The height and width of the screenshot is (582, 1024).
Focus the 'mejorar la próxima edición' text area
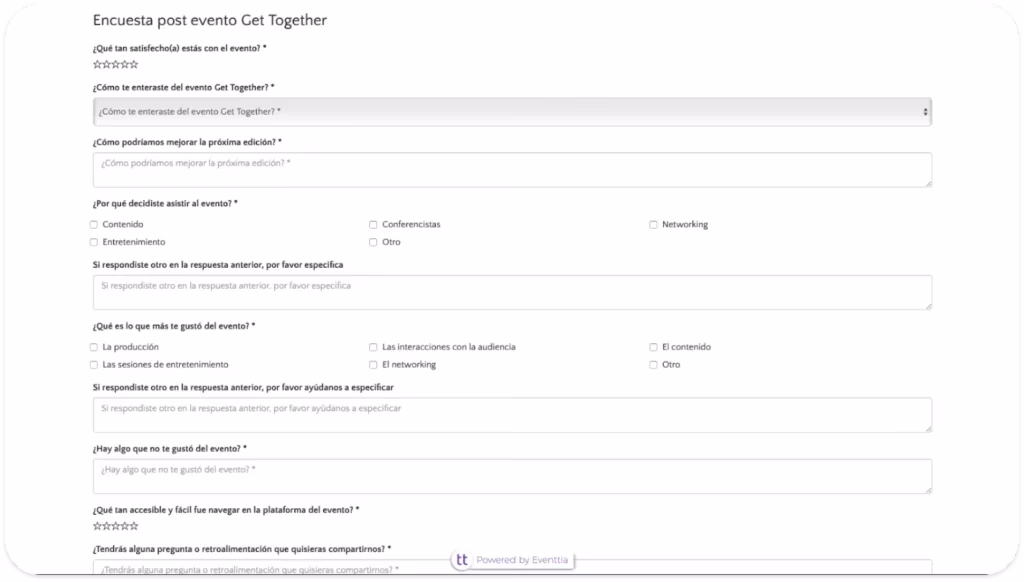[512, 170]
